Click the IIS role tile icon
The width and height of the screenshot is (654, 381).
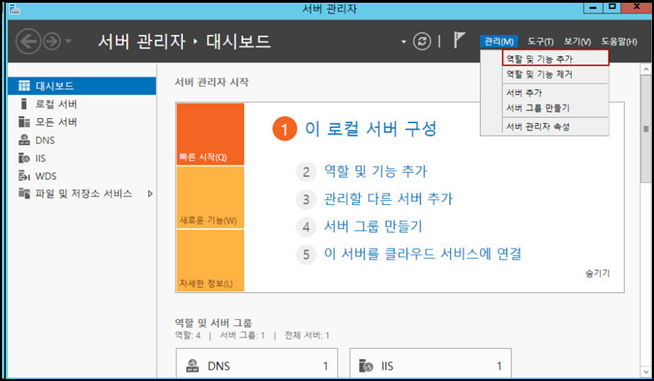point(366,366)
